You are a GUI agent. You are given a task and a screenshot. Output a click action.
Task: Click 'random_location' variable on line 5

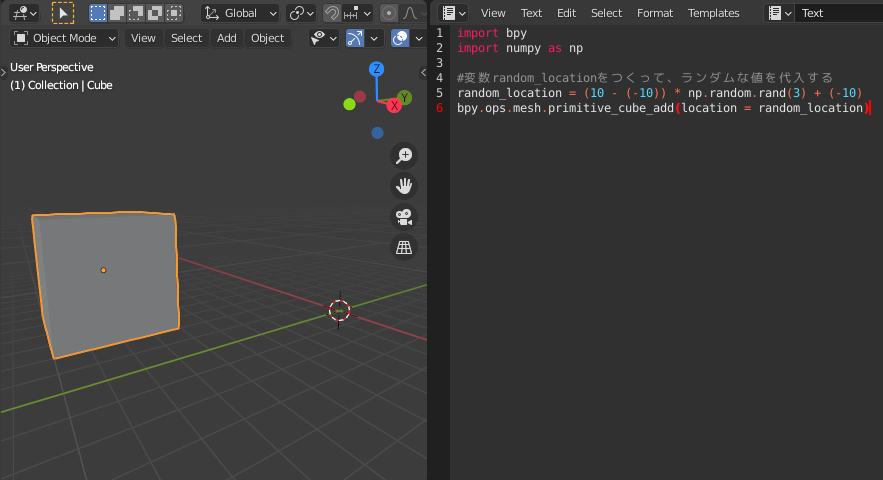(x=509, y=93)
